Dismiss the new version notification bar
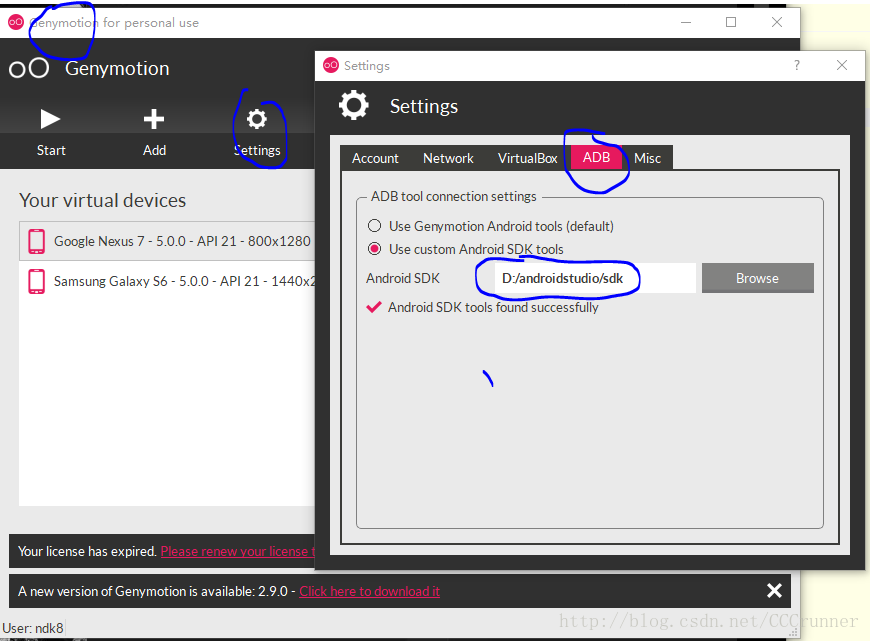870x641 pixels. 774,590
